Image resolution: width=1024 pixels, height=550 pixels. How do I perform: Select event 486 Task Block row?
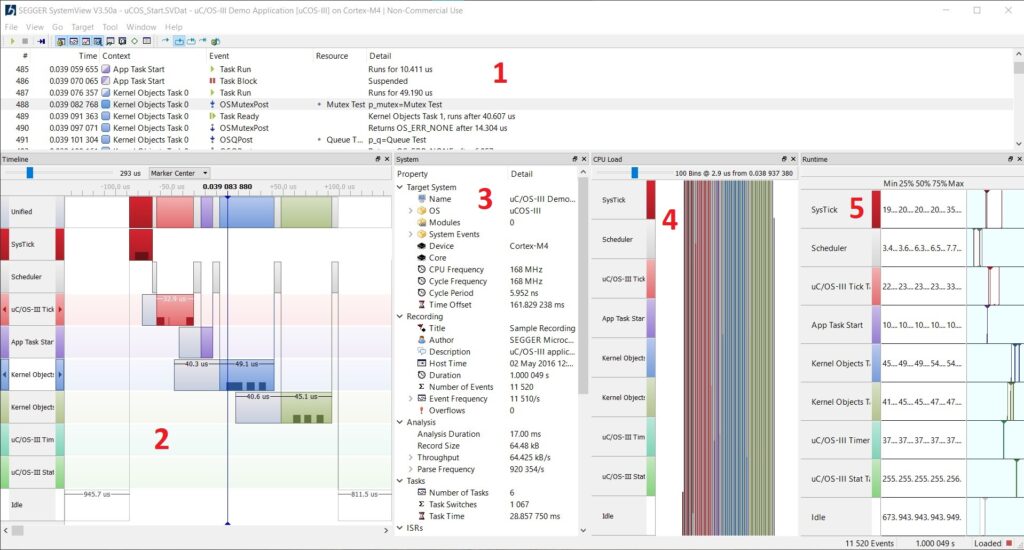[507, 81]
